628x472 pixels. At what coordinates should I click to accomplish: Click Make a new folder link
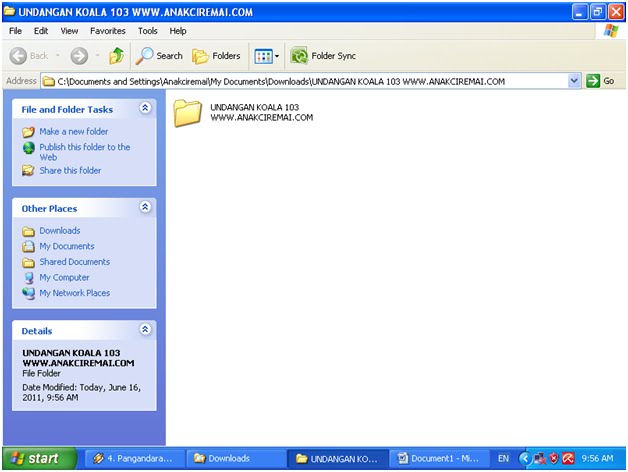coord(74,131)
